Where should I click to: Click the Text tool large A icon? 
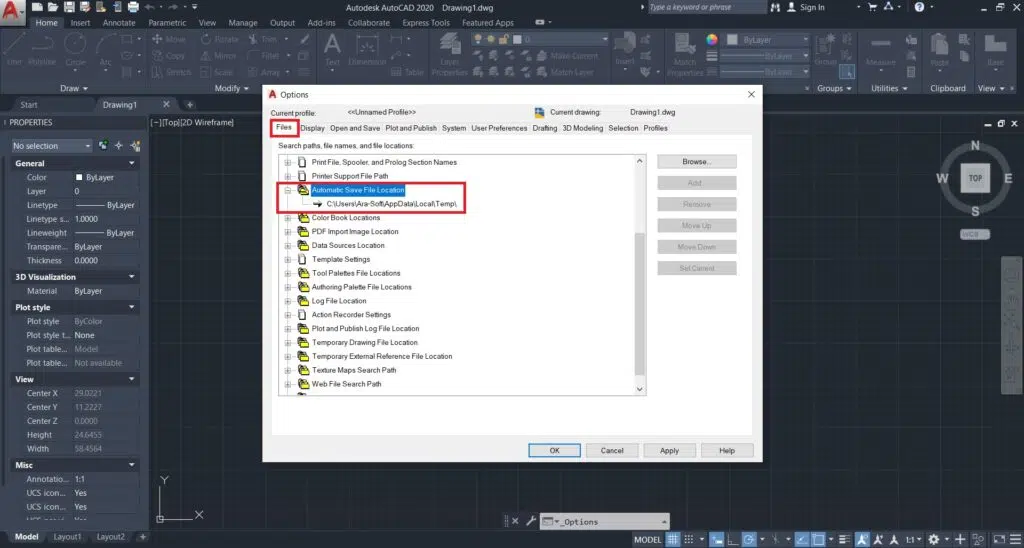(x=332, y=44)
